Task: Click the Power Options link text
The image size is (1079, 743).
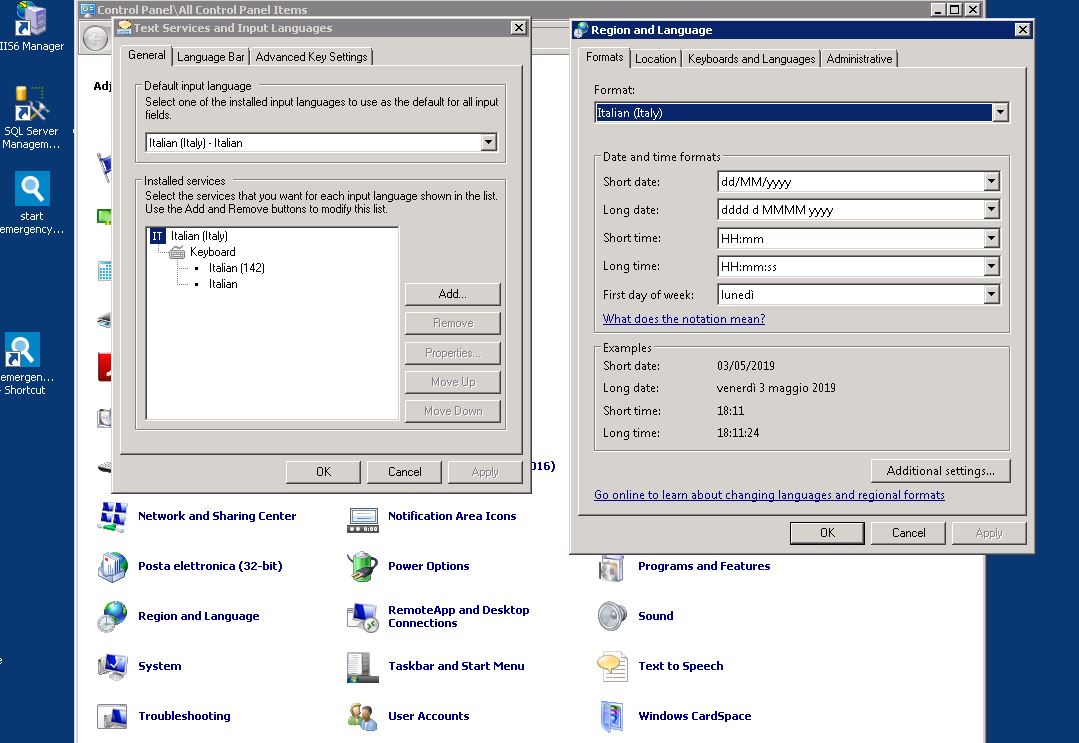Action: (429, 566)
